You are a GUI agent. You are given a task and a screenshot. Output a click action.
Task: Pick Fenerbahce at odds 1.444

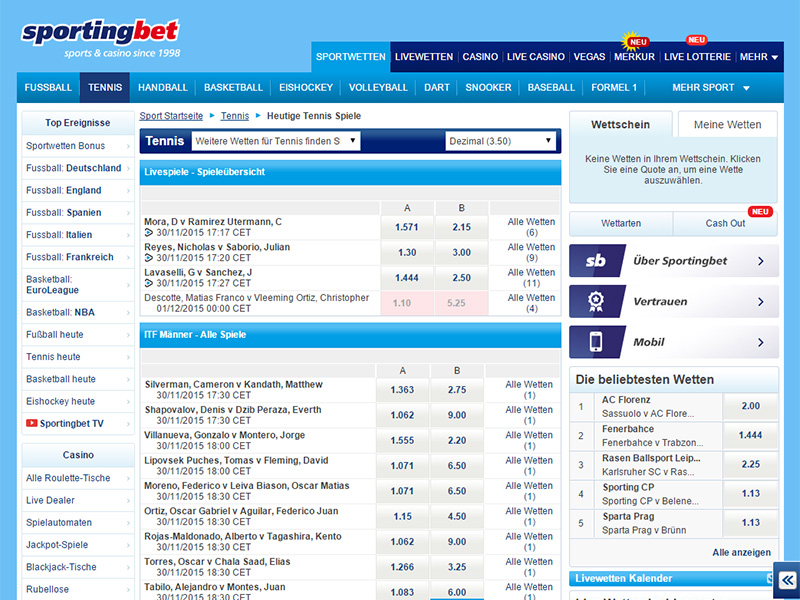751,435
